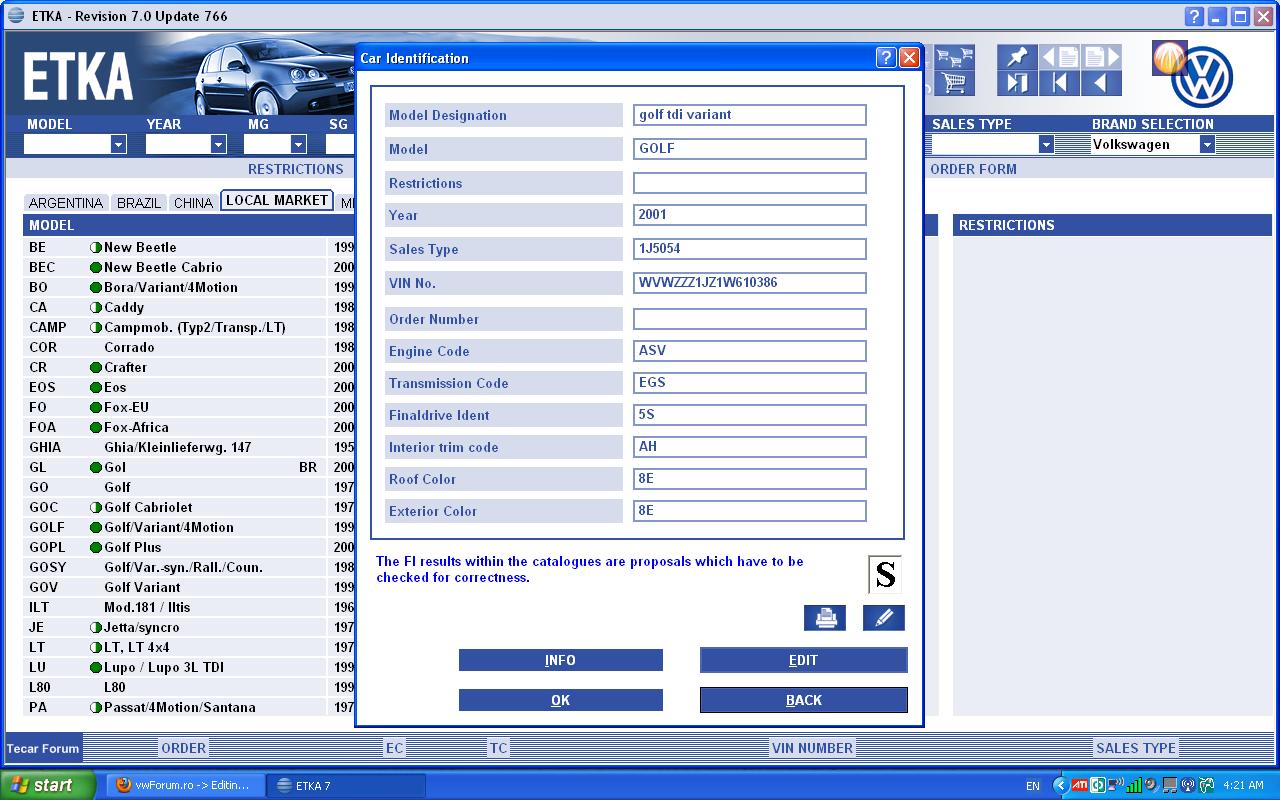Click the pushpin icon in toolbar
This screenshot has height=800, width=1280.
pos(1017,57)
